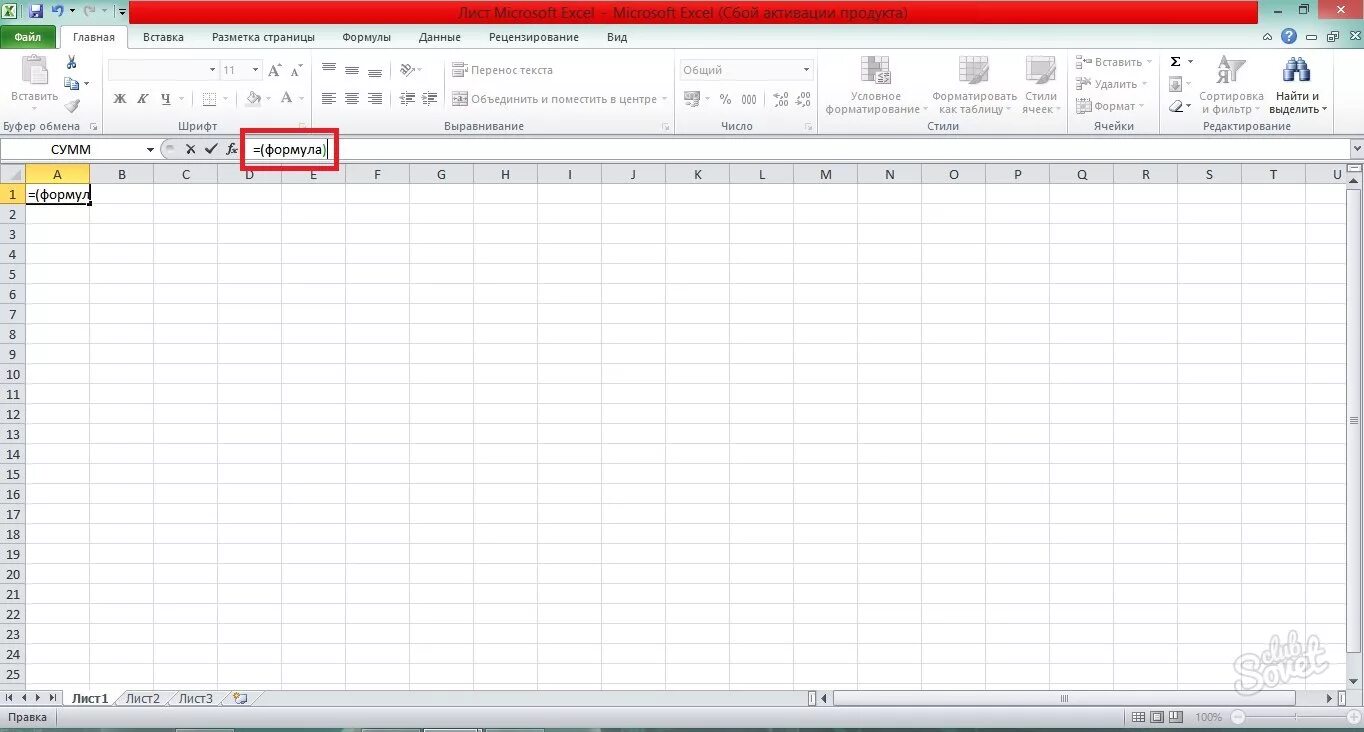Toggle align text left
1364x732 pixels.
tap(328, 99)
